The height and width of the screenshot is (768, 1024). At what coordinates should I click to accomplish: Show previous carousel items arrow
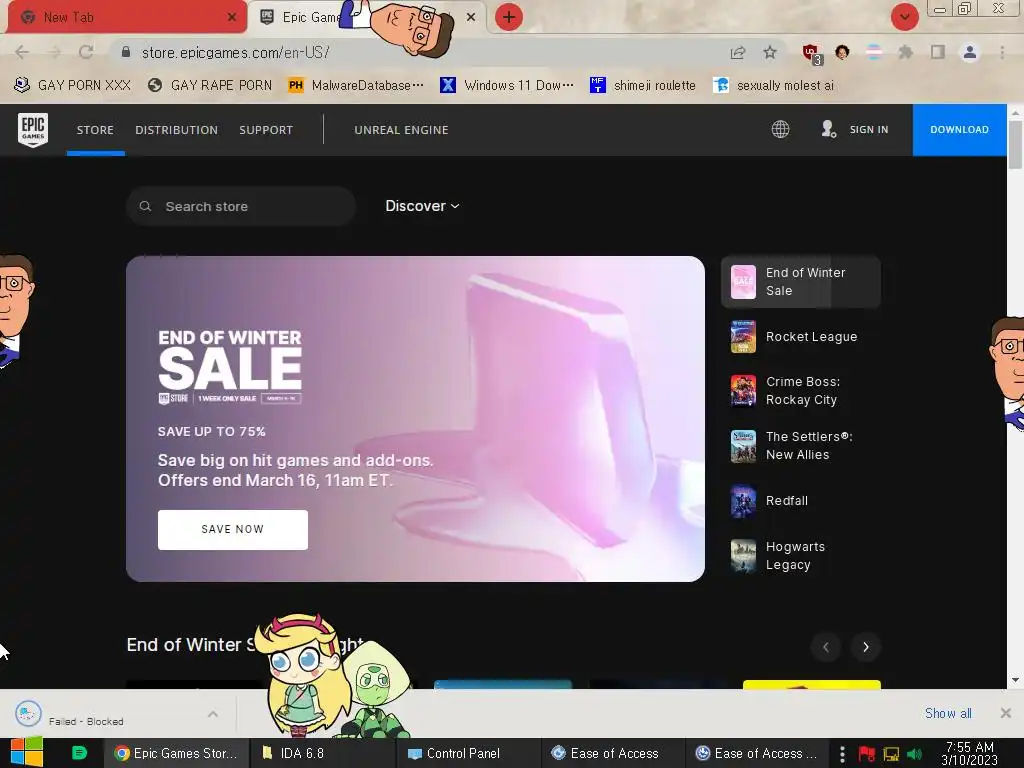(825, 647)
